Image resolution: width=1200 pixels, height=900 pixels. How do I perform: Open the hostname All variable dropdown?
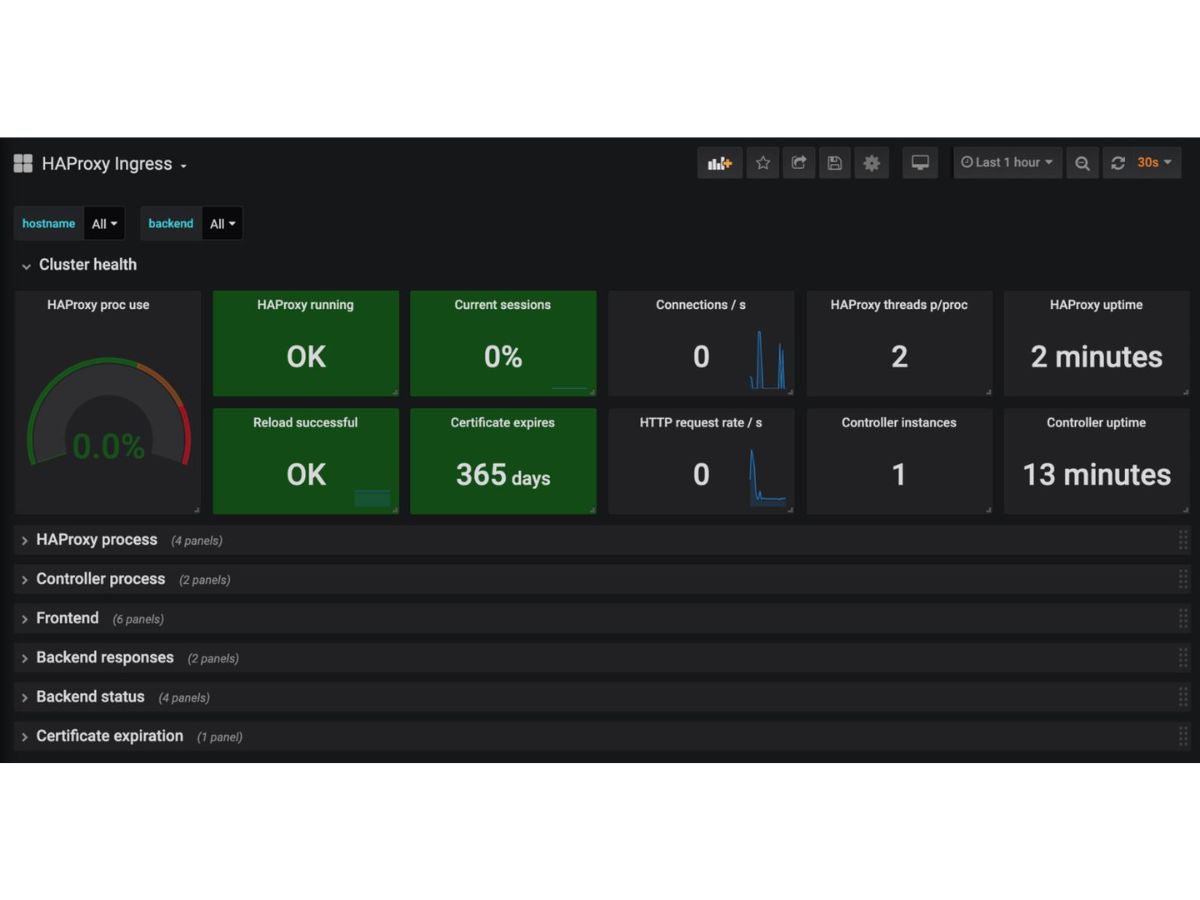coord(104,224)
